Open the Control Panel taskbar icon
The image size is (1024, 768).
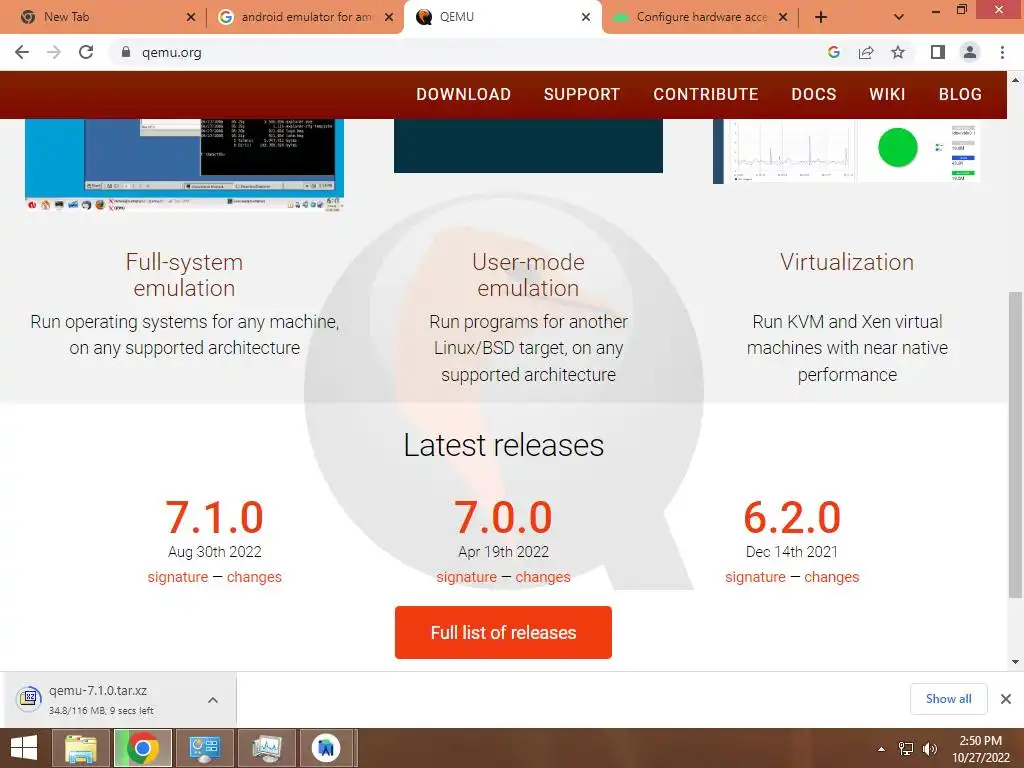(x=205, y=748)
